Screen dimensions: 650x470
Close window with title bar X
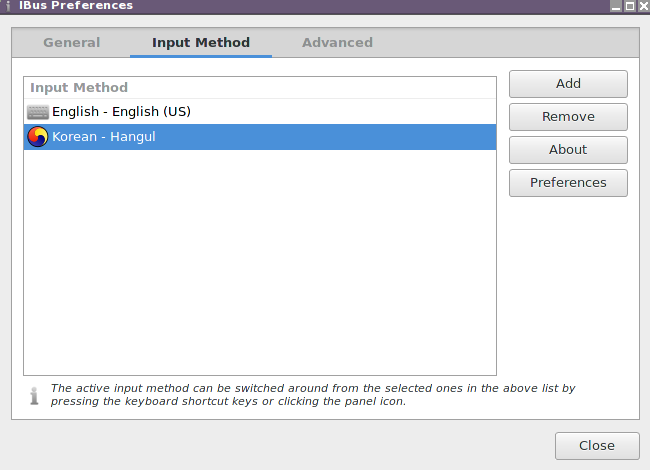pyautogui.click(x=643, y=6)
